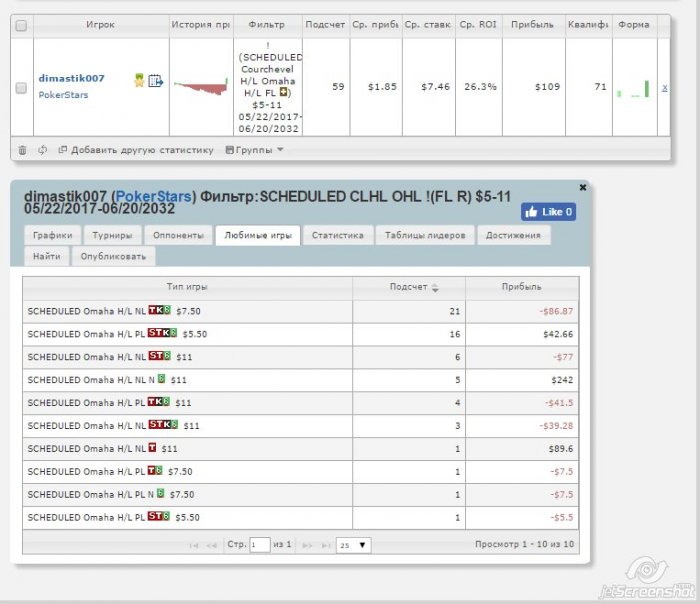The image size is (700, 604).
Task: Click the yellow star badge next to dimastik007
Action: pos(139,80)
